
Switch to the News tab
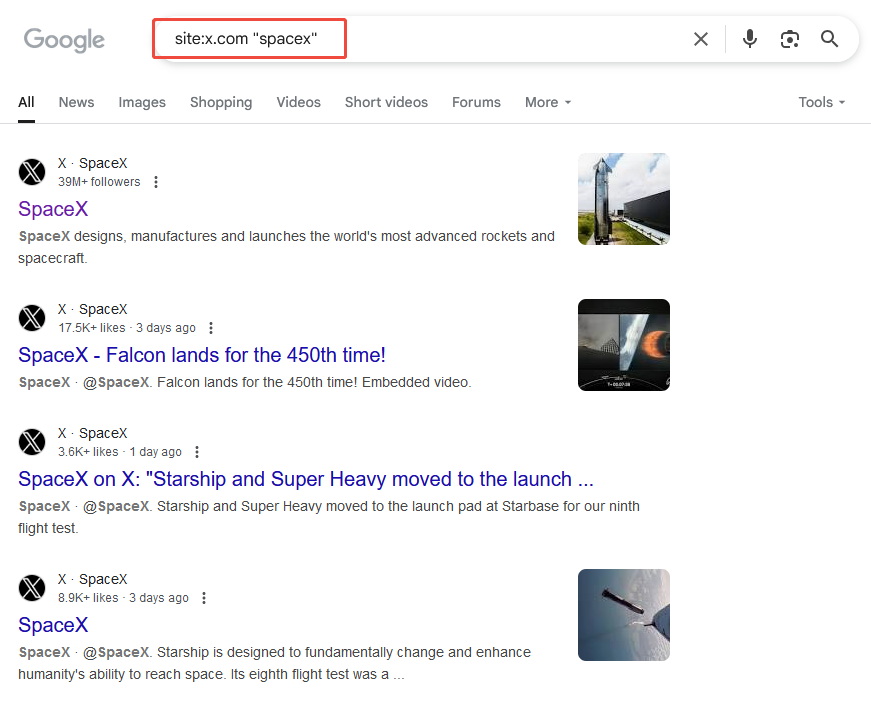coord(77,102)
